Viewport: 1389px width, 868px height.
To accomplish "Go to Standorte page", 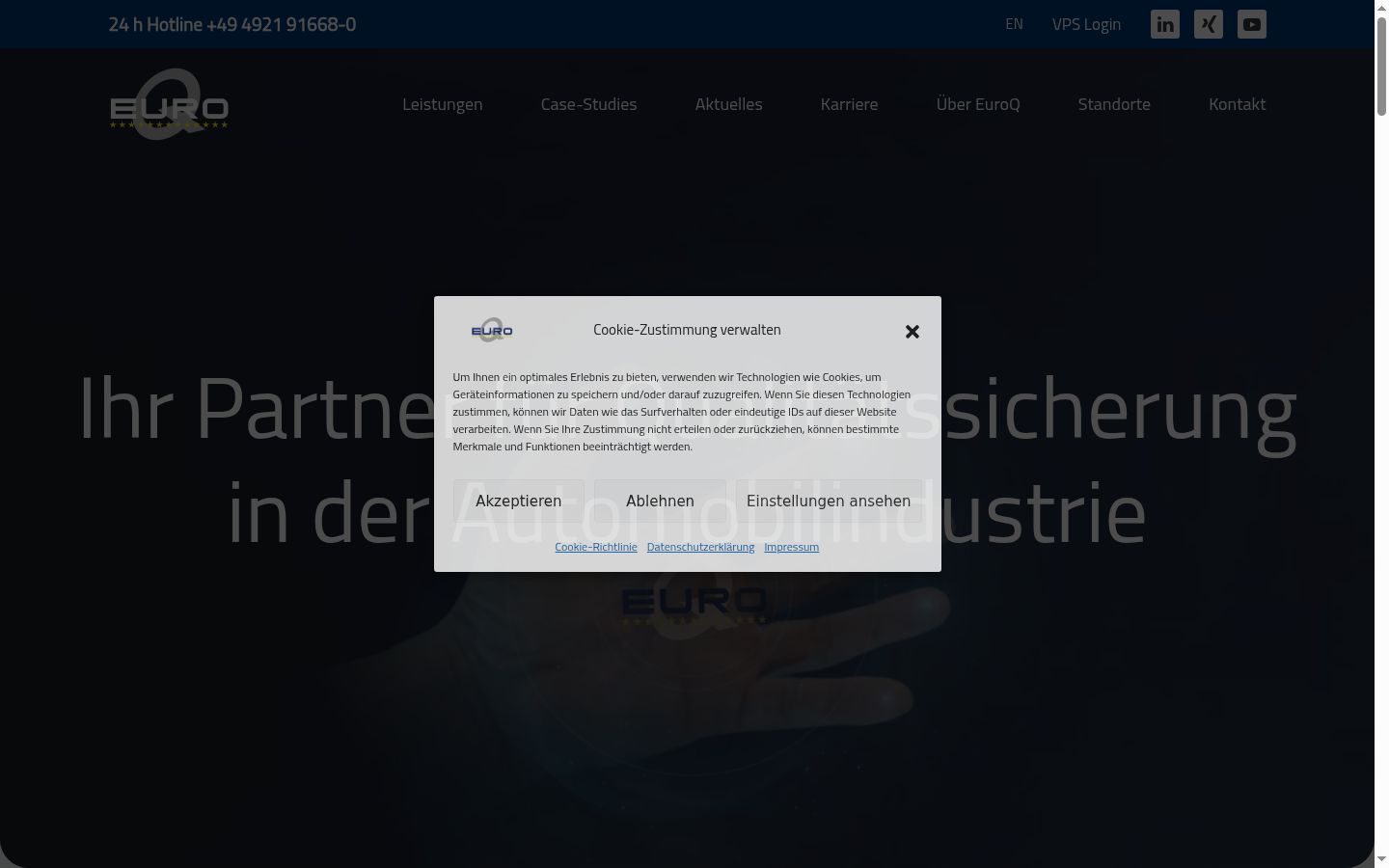I will (1114, 104).
